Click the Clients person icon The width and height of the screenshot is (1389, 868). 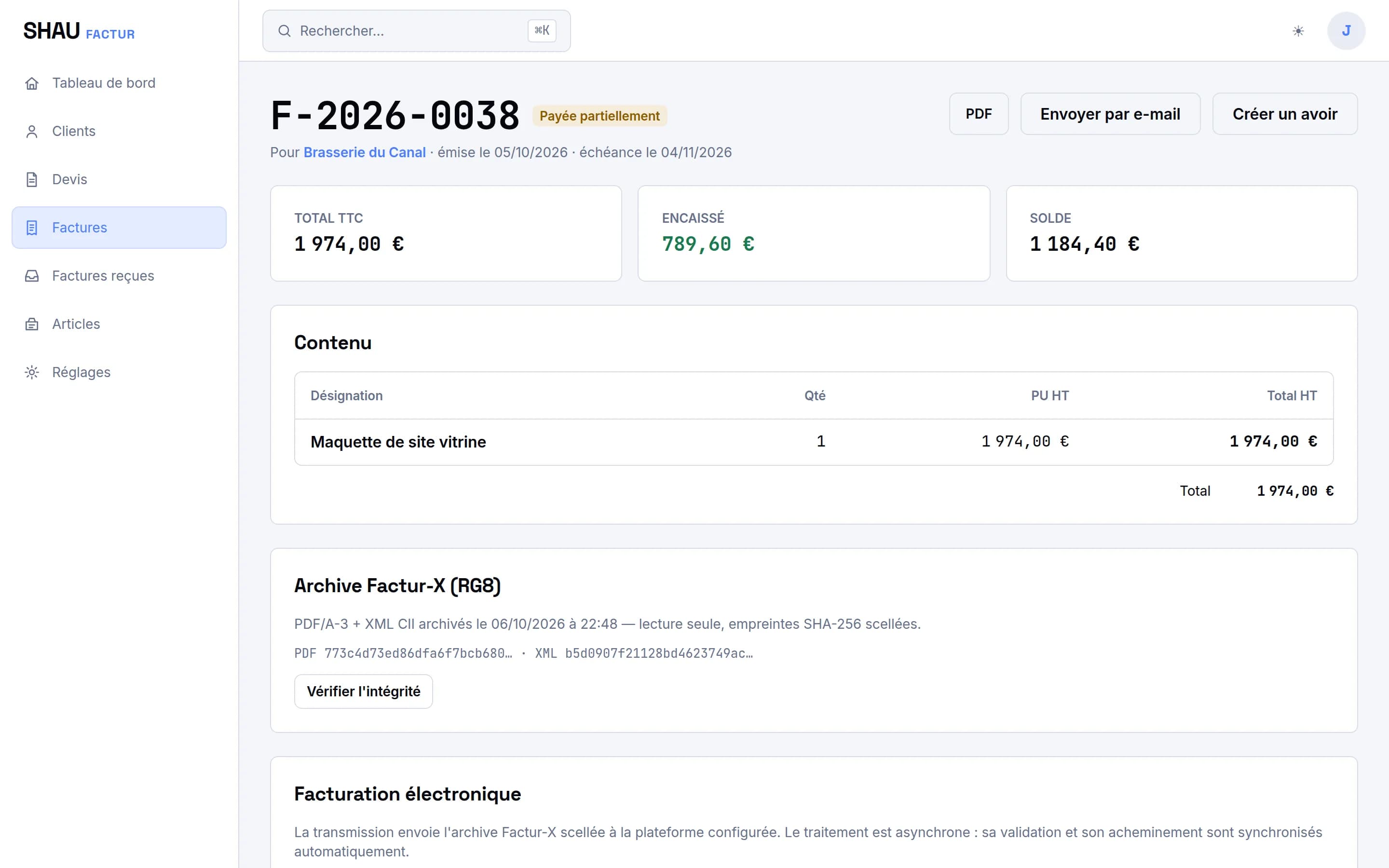(x=31, y=132)
